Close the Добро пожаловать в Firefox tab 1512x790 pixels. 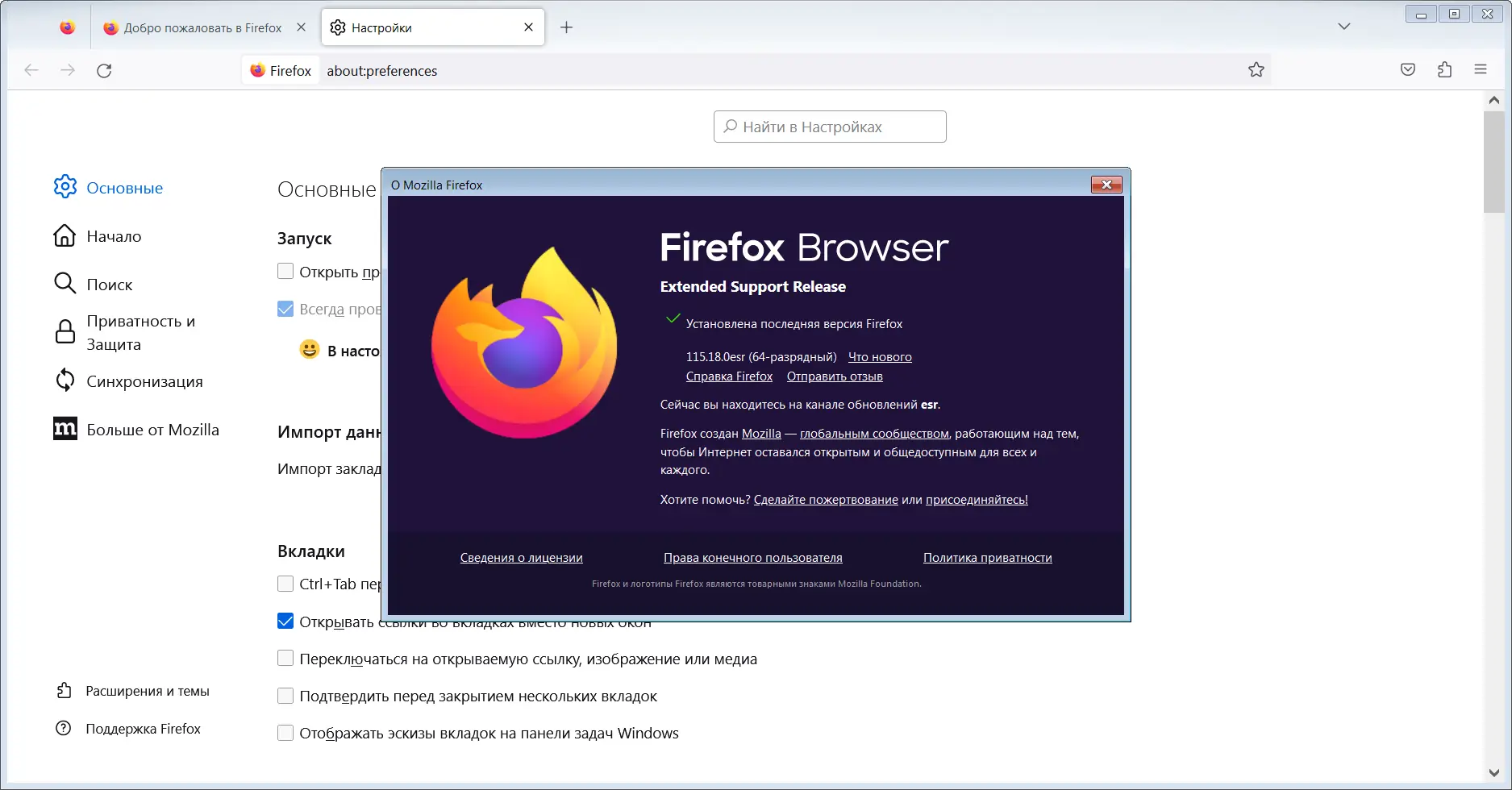pyautogui.click(x=301, y=27)
